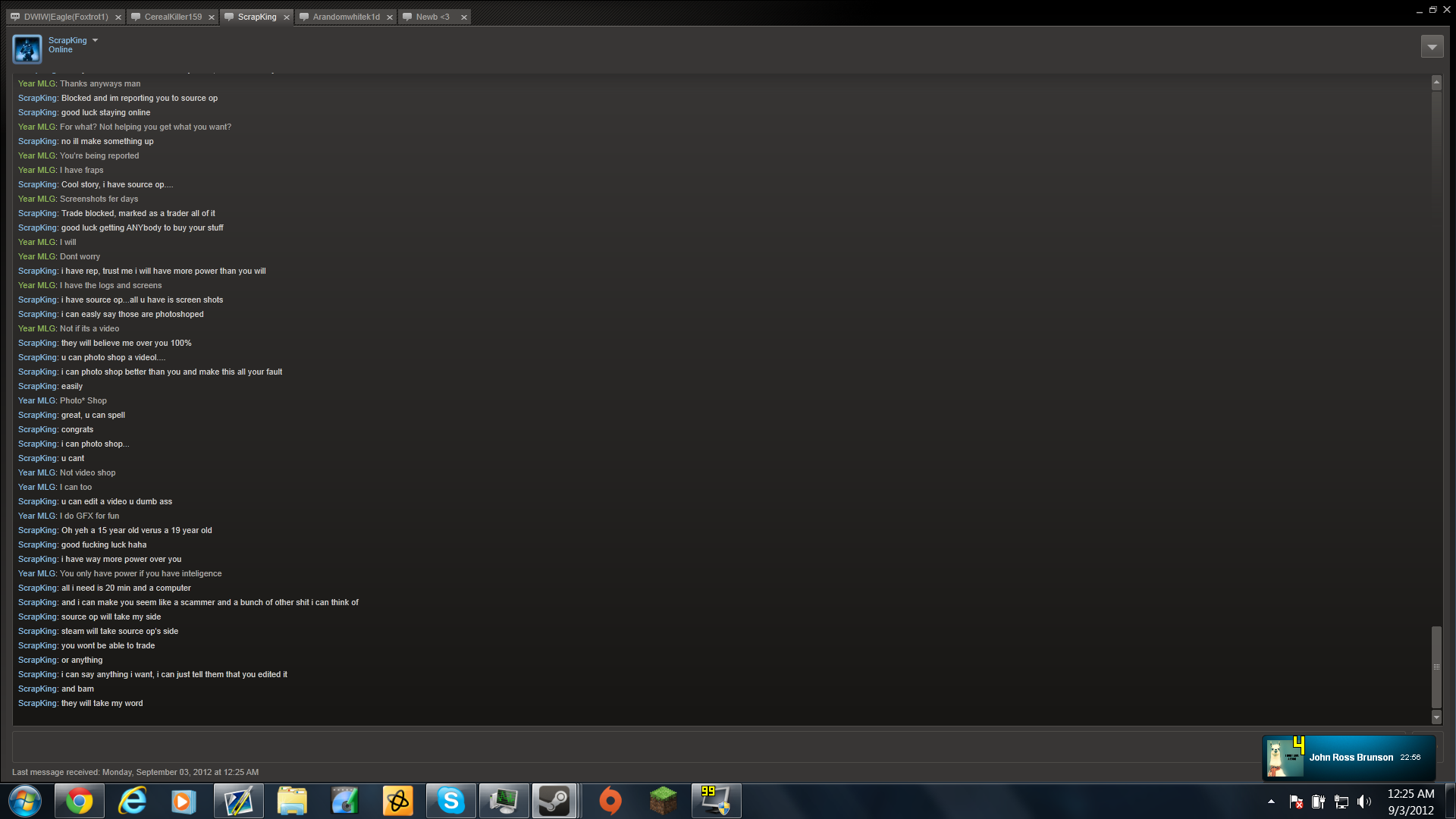
Task: Open ScrapKing's avatar profile picture
Action: pos(27,49)
